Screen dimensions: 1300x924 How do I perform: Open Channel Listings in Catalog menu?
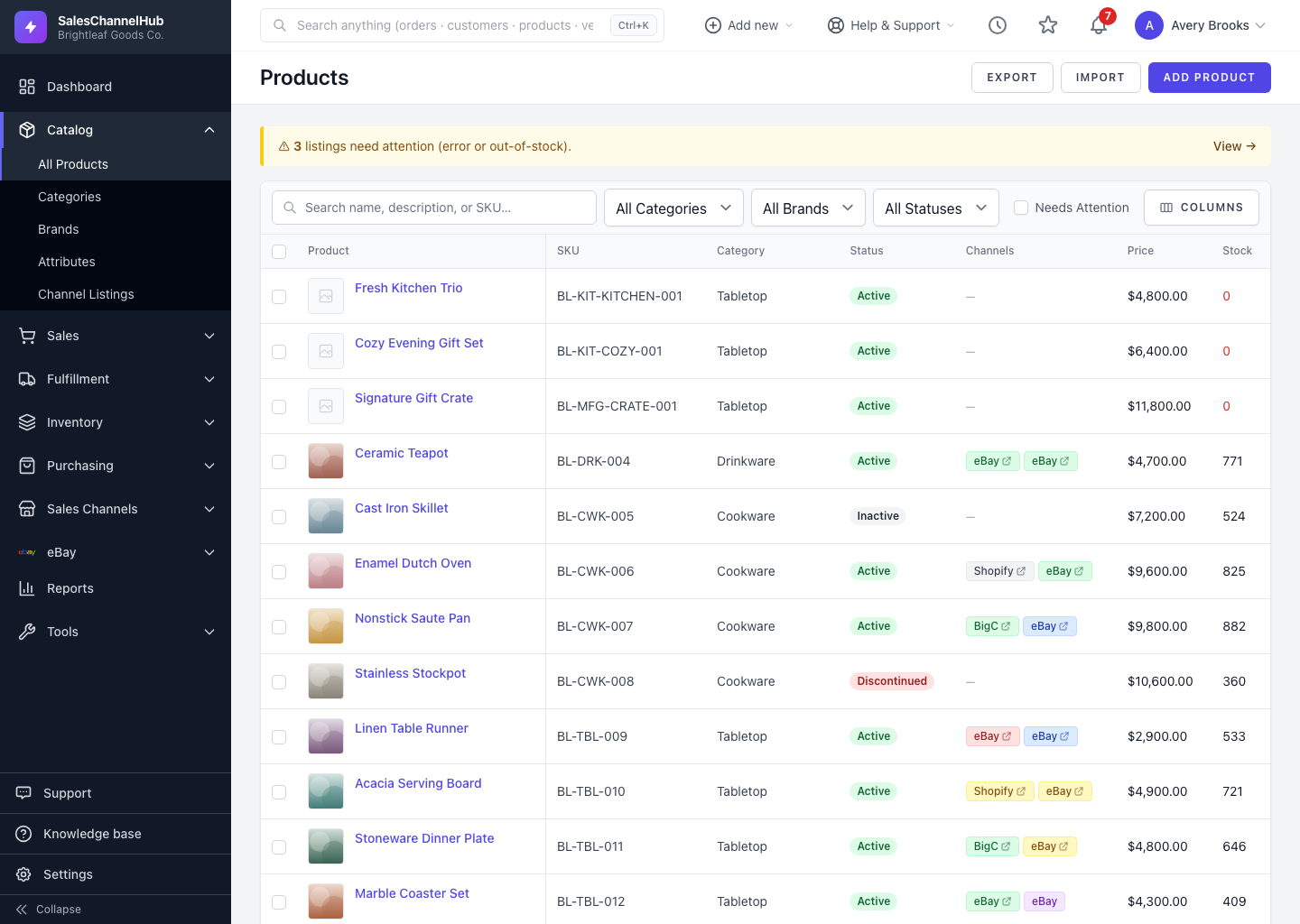pyautogui.click(x=116, y=294)
